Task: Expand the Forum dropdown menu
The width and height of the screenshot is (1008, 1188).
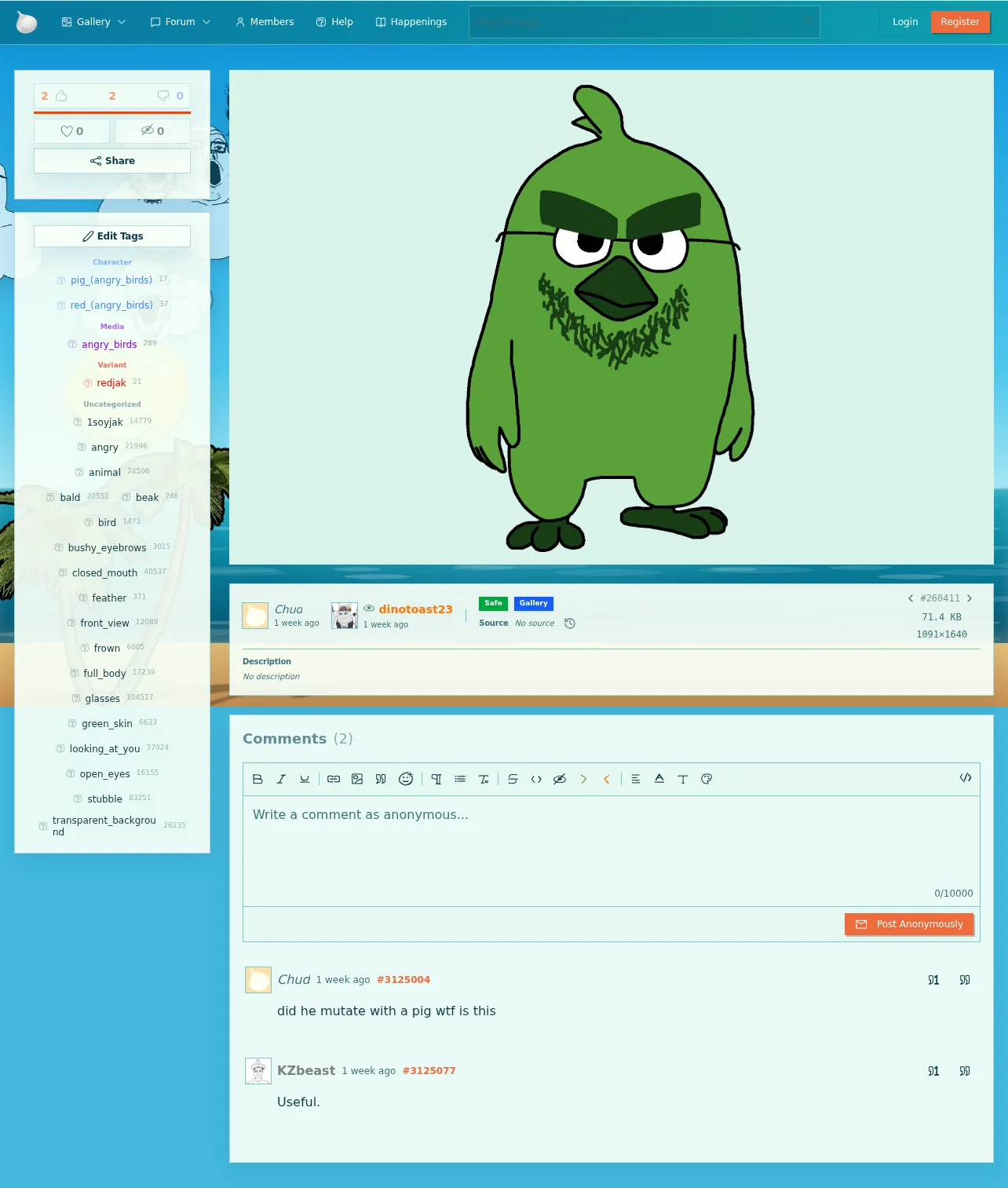Action: [180, 22]
